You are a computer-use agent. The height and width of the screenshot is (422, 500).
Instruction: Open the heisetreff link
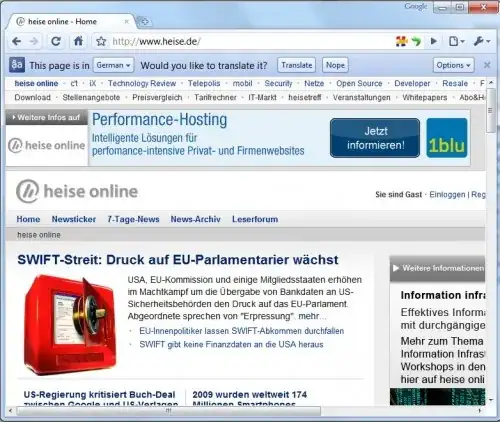pyautogui.click(x=305, y=97)
